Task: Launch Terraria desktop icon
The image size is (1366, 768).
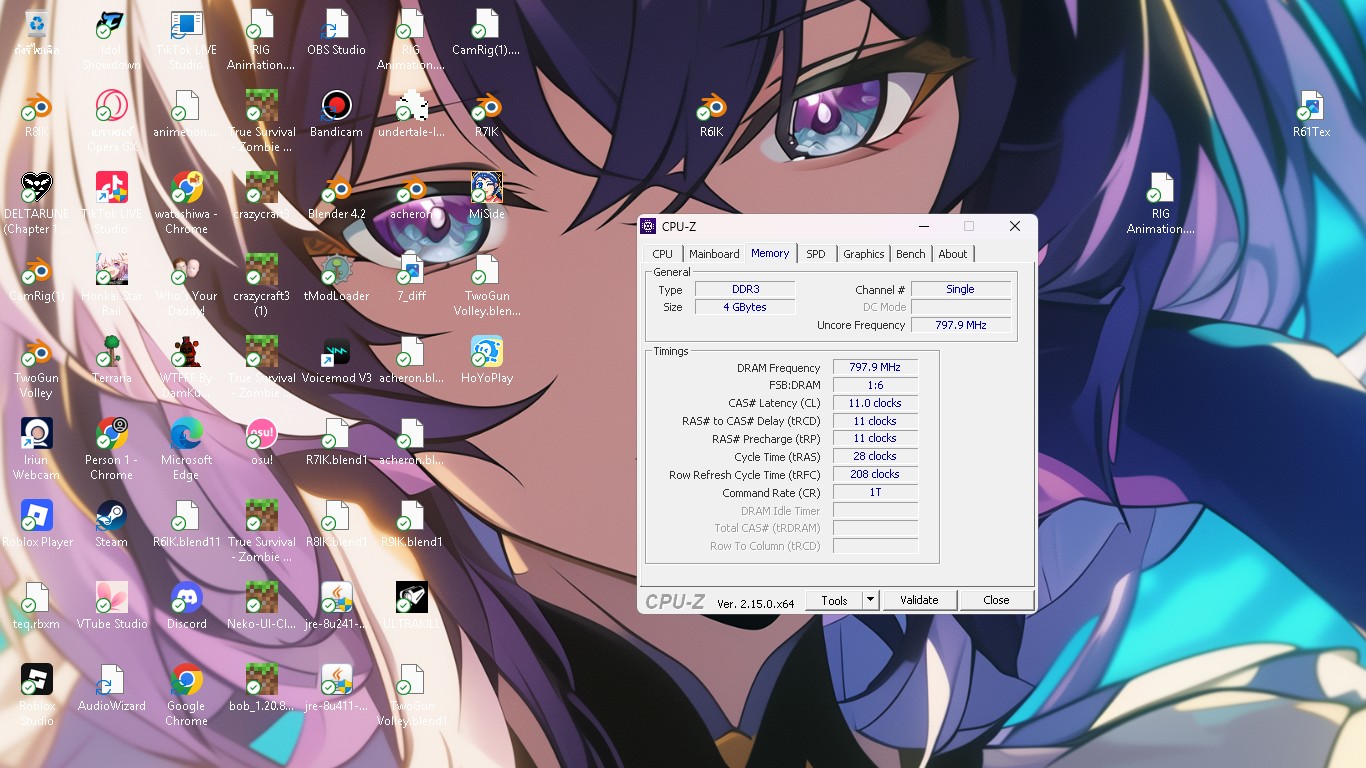Action: coord(111,360)
